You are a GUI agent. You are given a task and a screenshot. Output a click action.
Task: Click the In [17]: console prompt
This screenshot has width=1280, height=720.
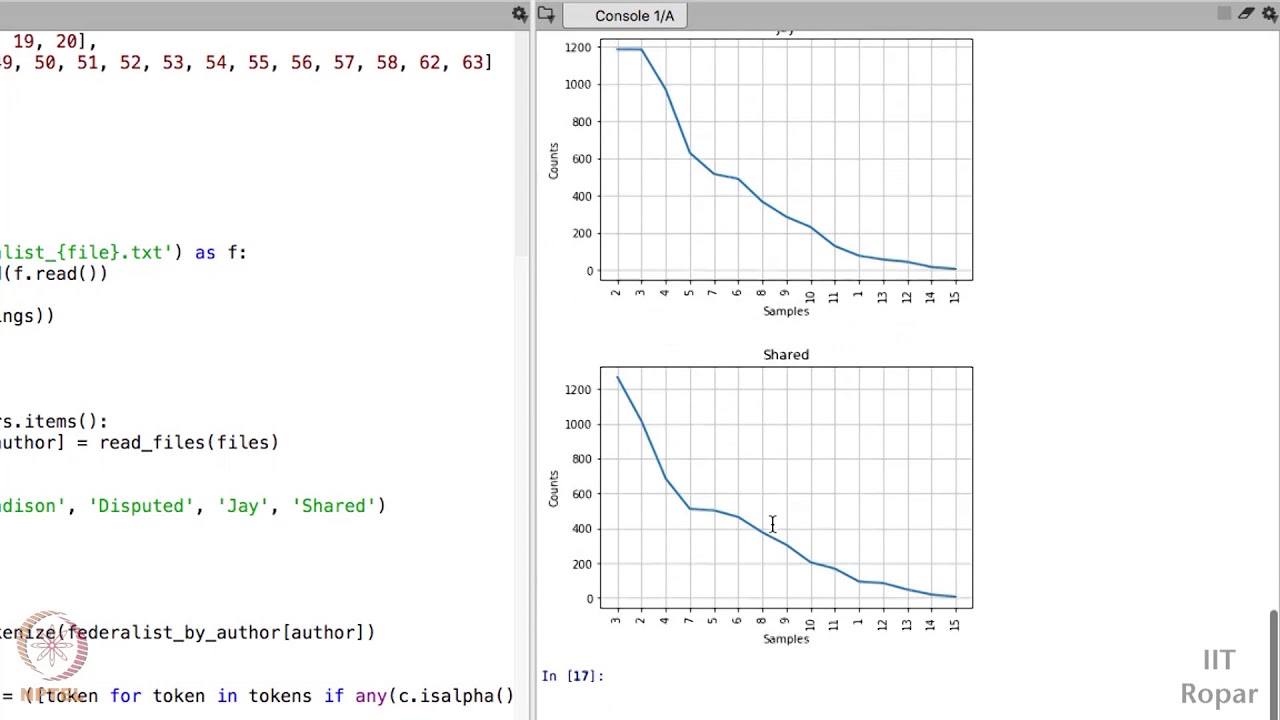[573, 676]
